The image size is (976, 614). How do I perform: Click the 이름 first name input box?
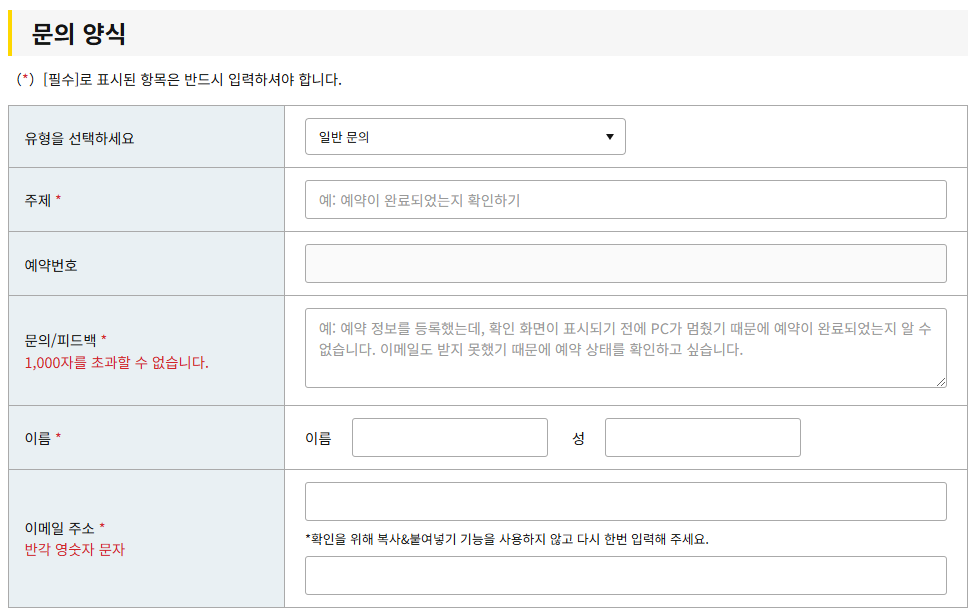(449, 438)
